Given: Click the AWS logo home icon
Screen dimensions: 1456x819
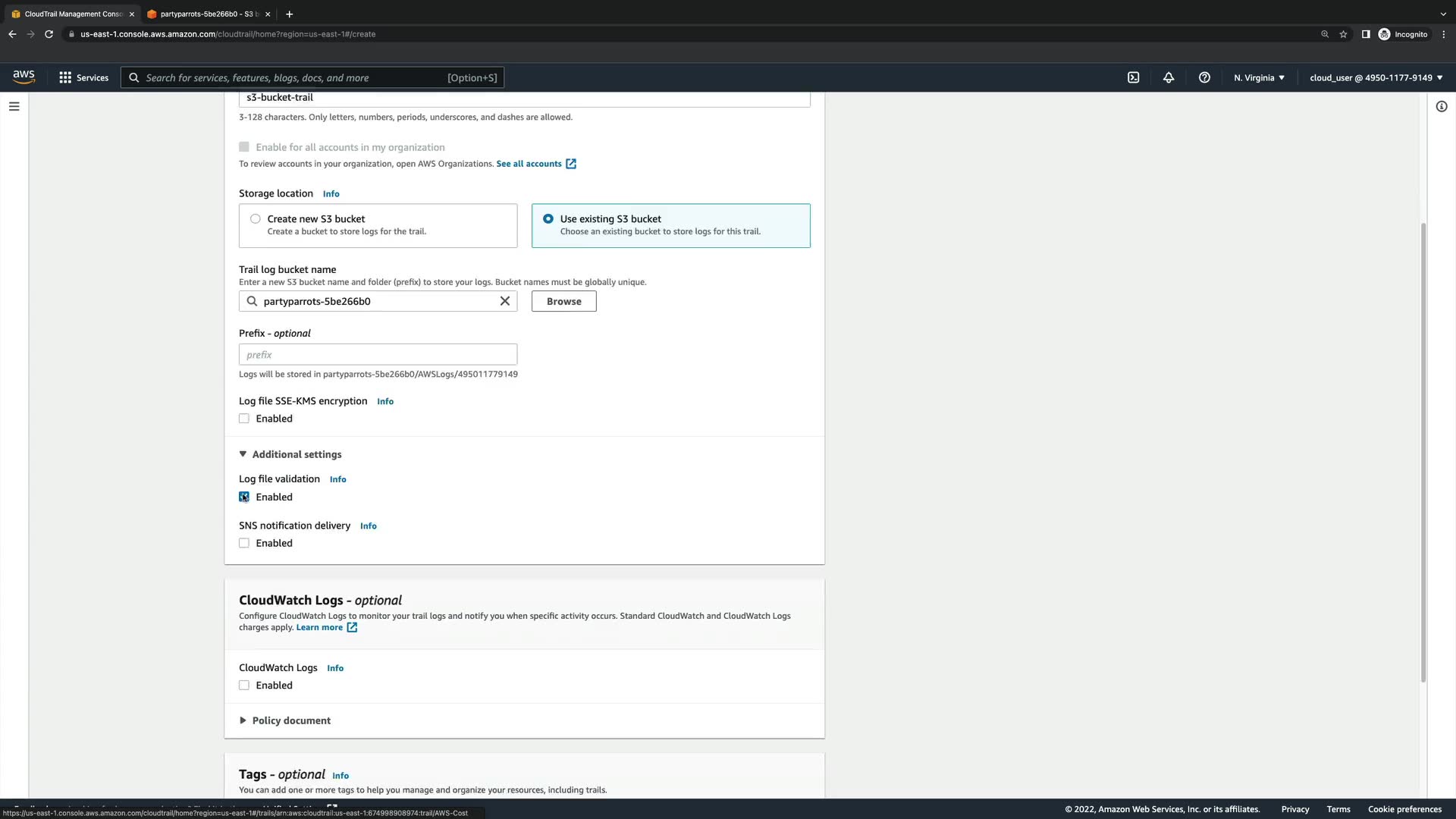Looking at the screenshot, I should (24, 77).
